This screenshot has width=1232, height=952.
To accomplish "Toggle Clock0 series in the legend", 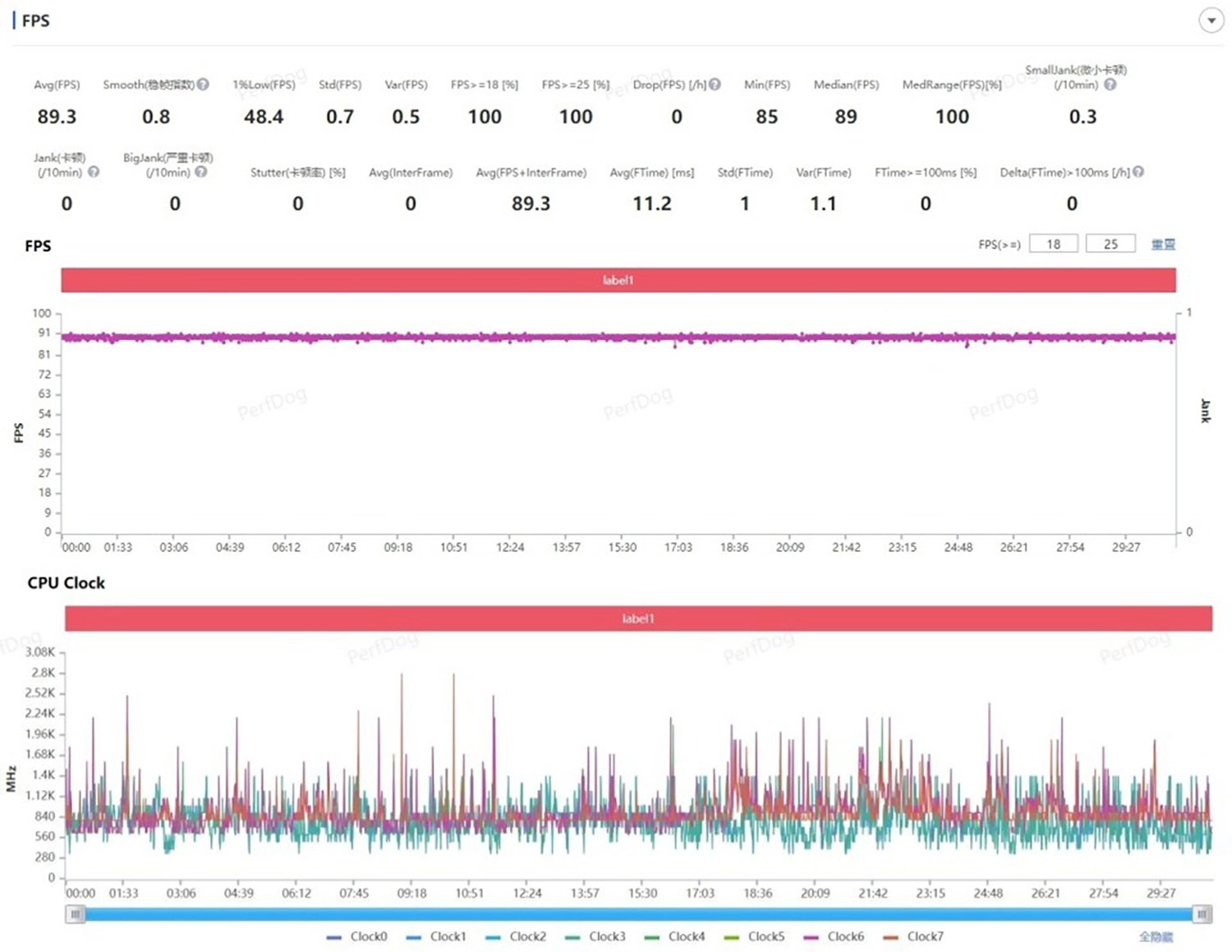I will click(x=357, y=936).
